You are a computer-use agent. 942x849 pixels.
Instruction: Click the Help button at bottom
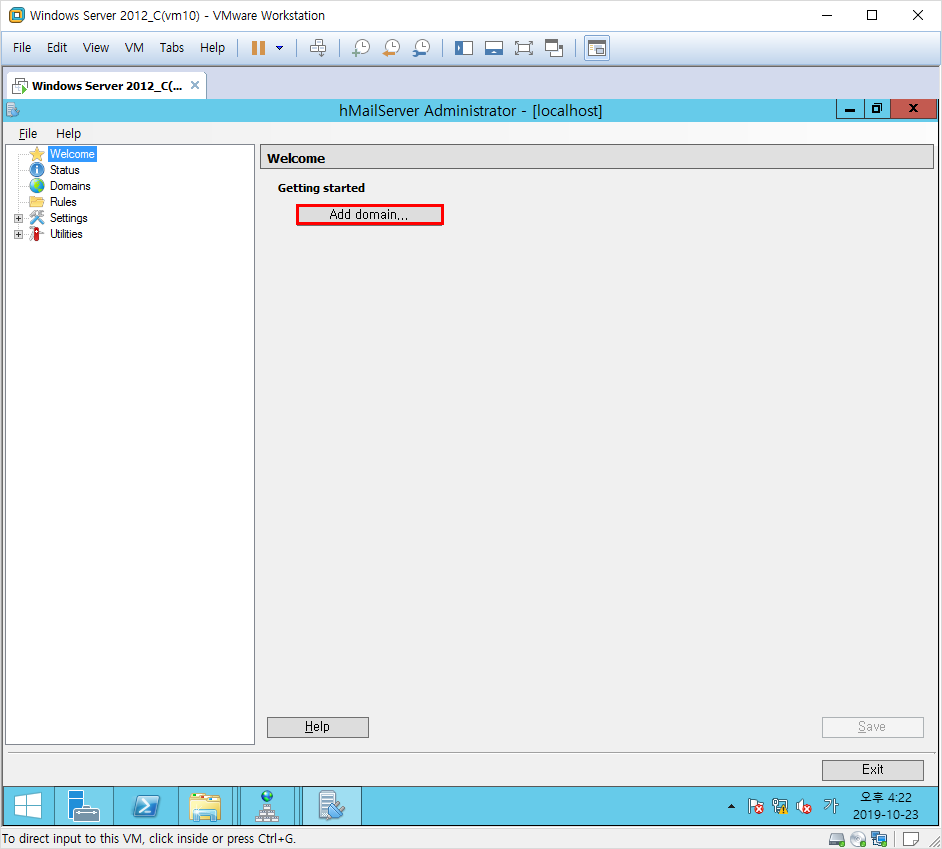click(318, 727)
